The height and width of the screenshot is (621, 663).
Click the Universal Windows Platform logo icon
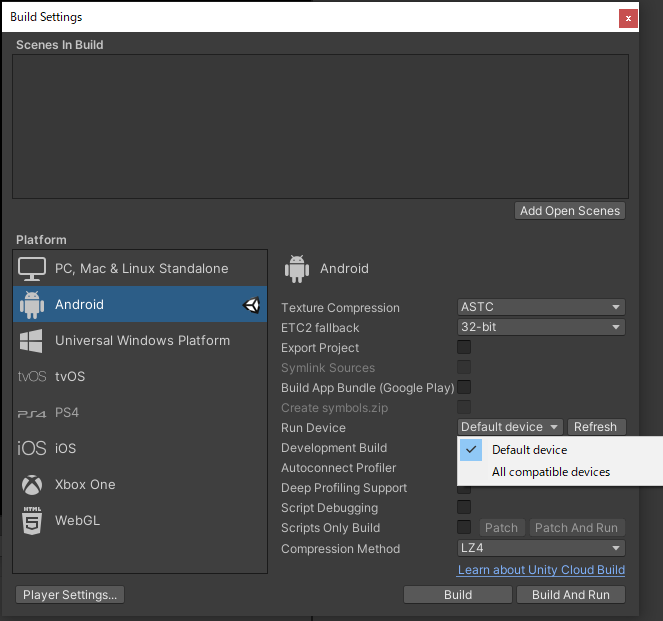point(33,341)
